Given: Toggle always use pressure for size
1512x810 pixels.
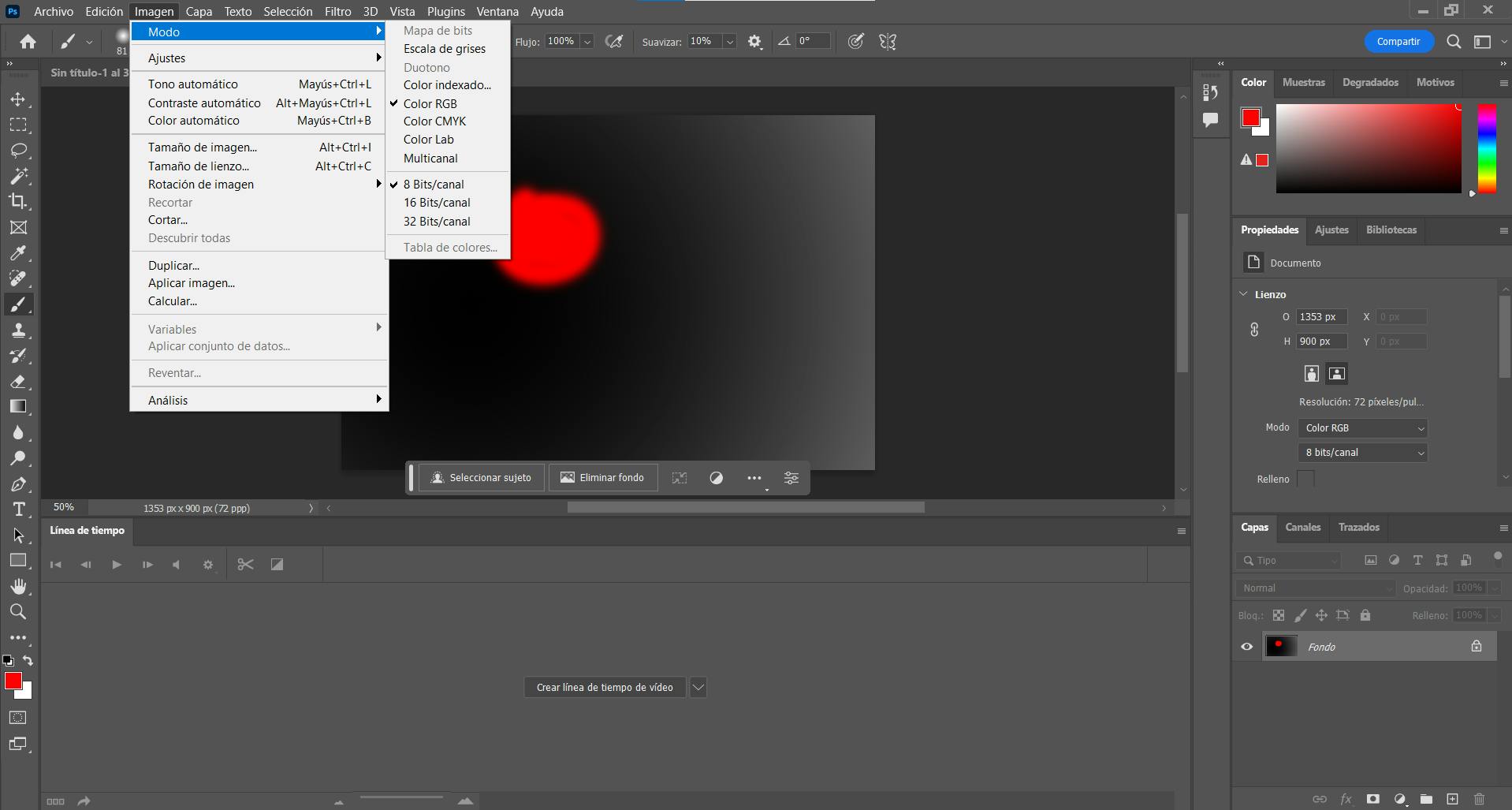Looking at the screenshot, I should pyautogui.click(x=855, y=42).
